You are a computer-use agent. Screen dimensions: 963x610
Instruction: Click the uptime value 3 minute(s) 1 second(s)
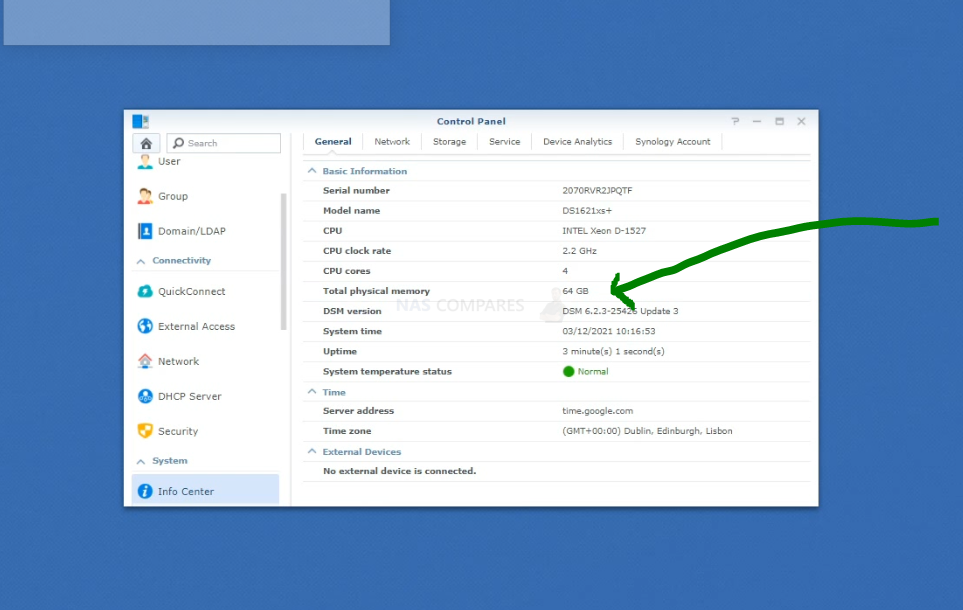[613, 351]
